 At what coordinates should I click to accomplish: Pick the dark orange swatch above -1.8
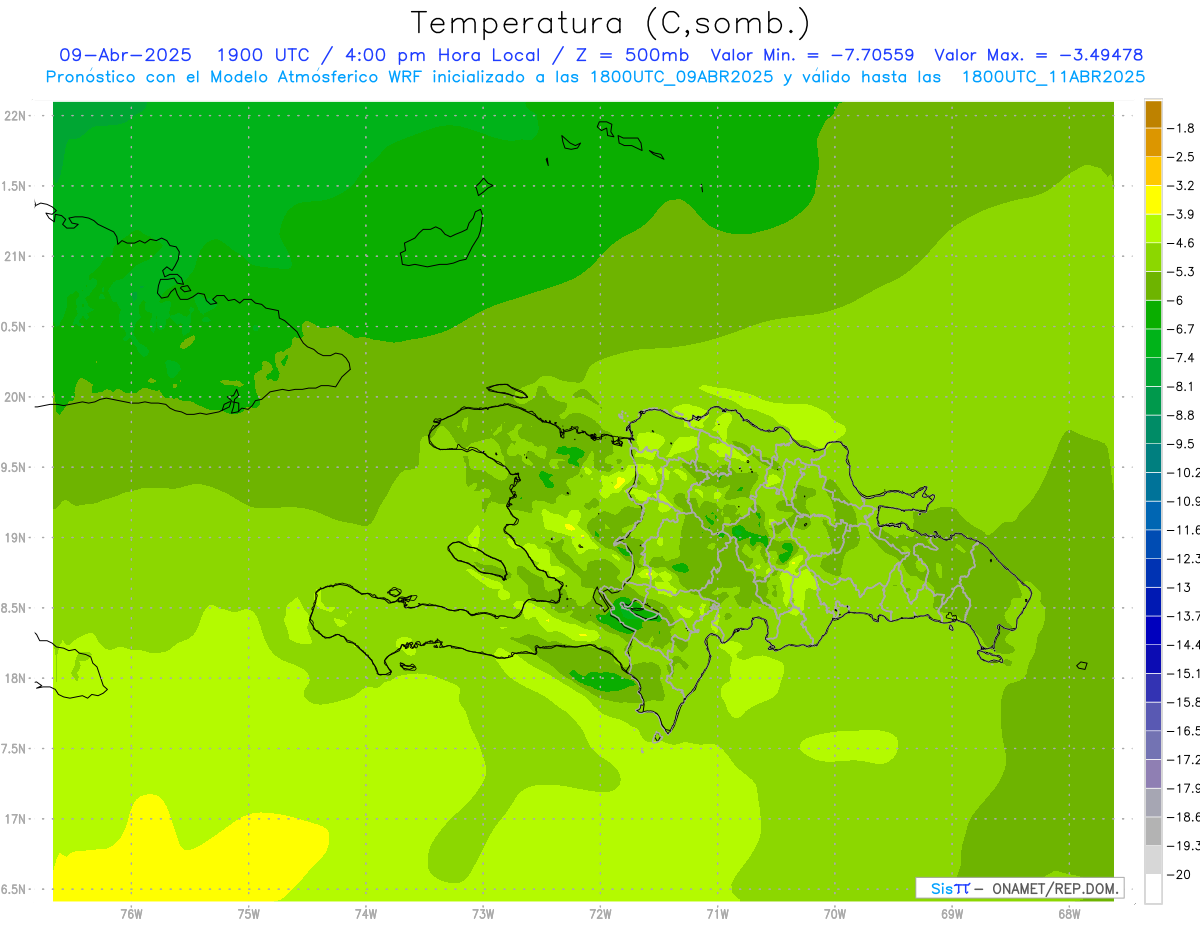pos(1153,115)
